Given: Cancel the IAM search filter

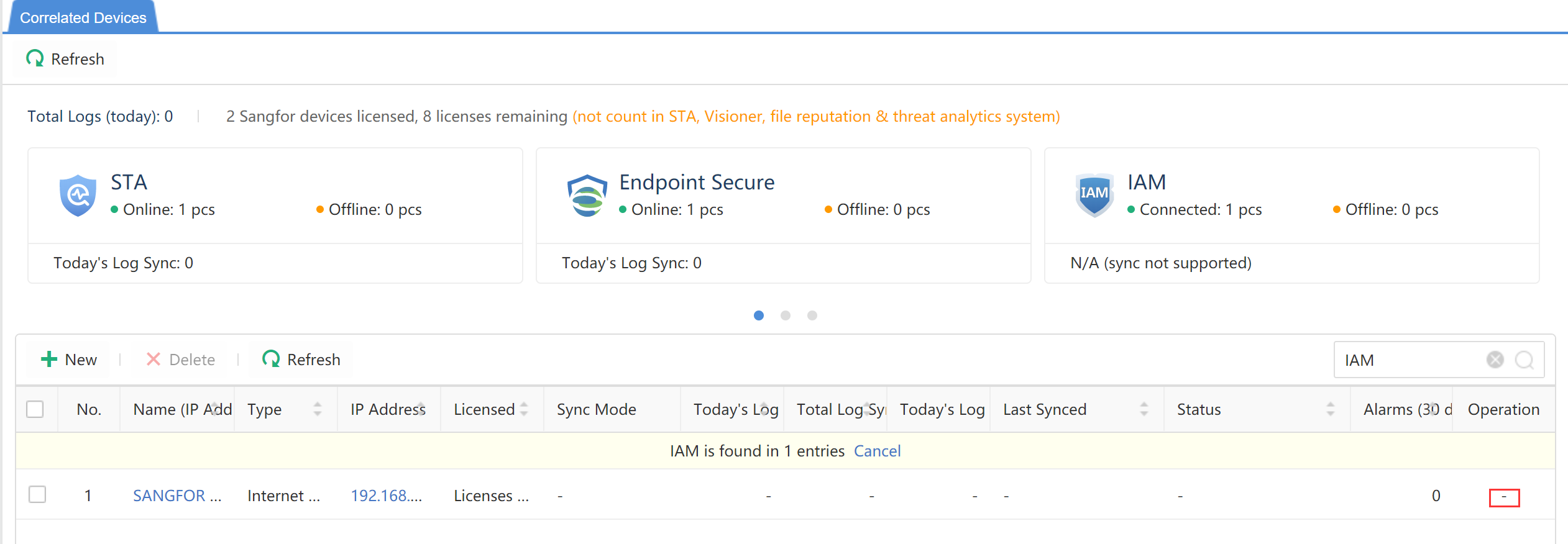Looking at the screenshot, I should [x=877, y=451].
